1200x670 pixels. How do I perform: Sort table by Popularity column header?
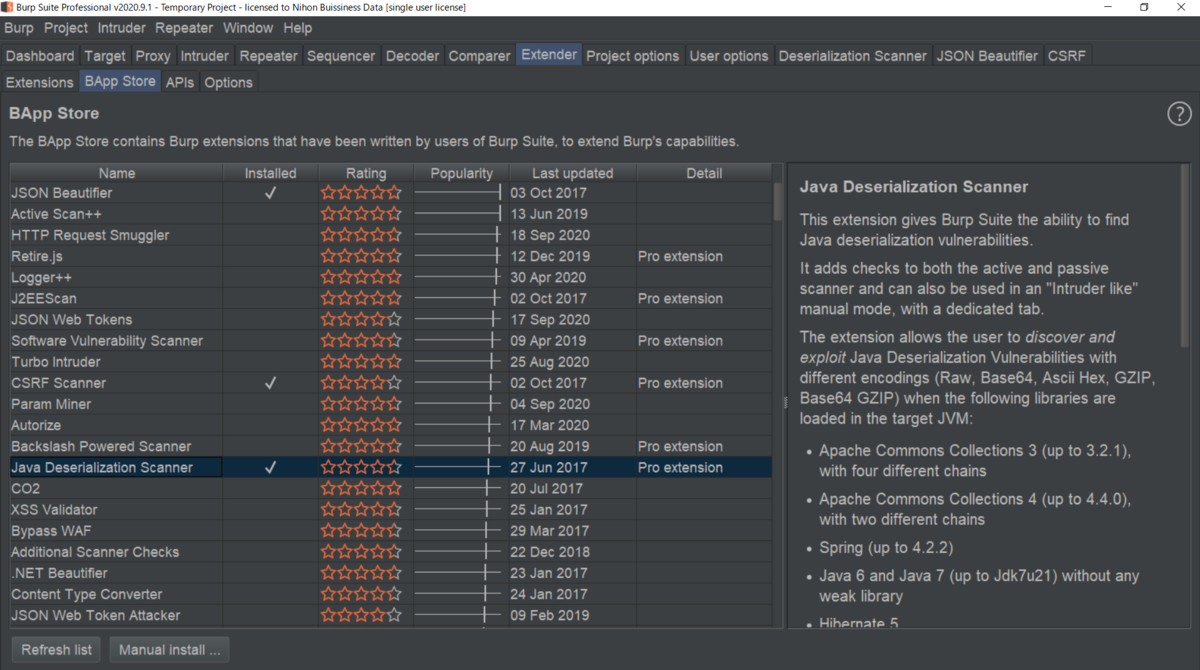(x=461, y=173)
